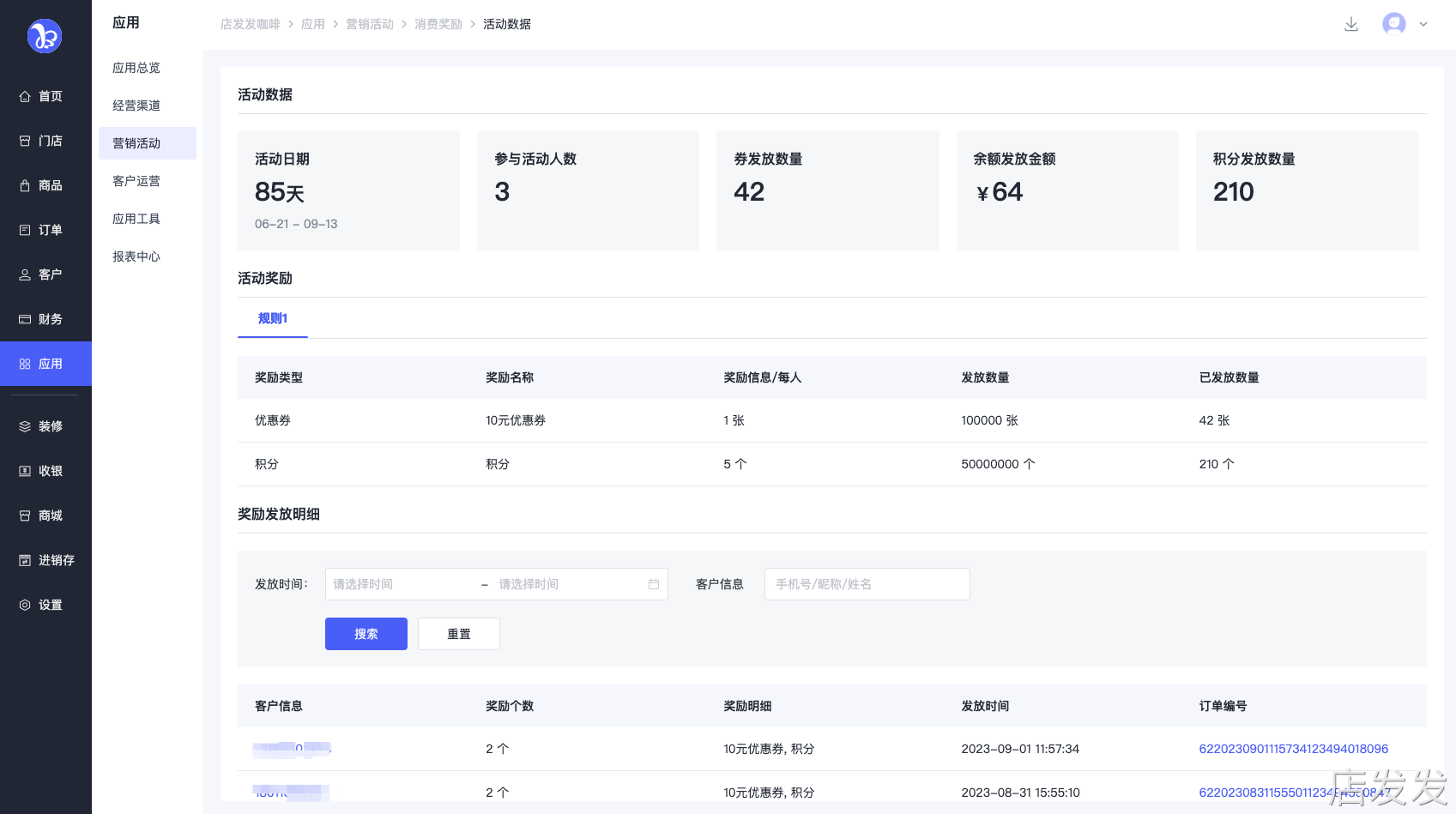Click the 06-21 – 09-13 date range text
Screen dimensions: 1456x814
click(296, 224)
